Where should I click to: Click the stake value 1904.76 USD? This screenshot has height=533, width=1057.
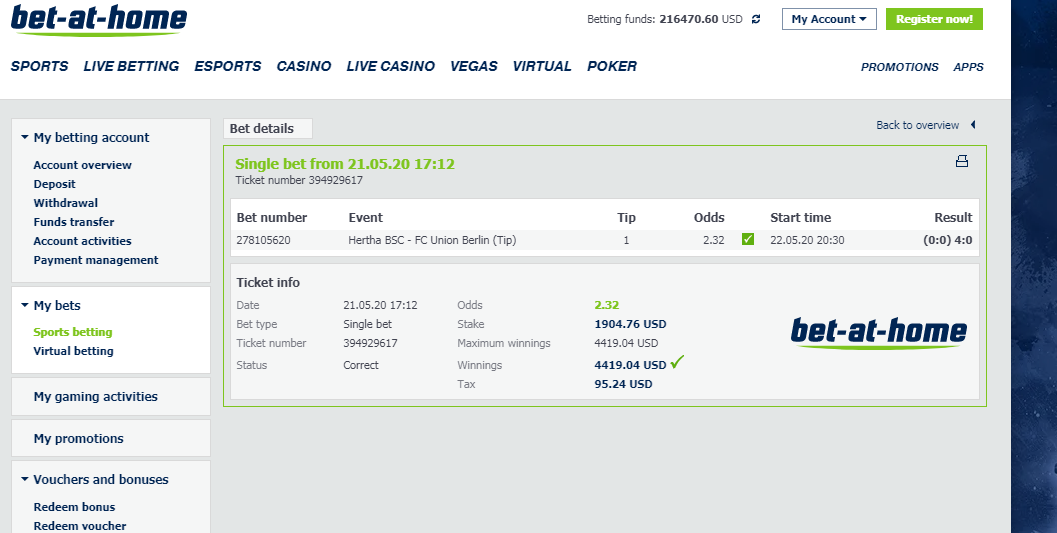coord(630,324)
